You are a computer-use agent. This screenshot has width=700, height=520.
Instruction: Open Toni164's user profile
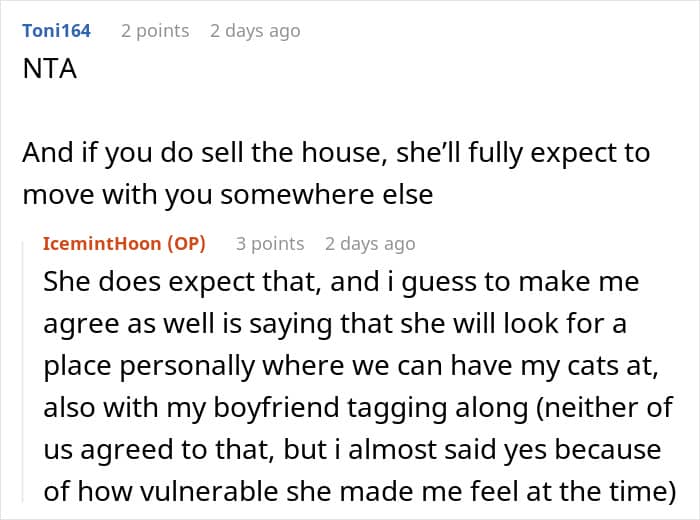56,31
